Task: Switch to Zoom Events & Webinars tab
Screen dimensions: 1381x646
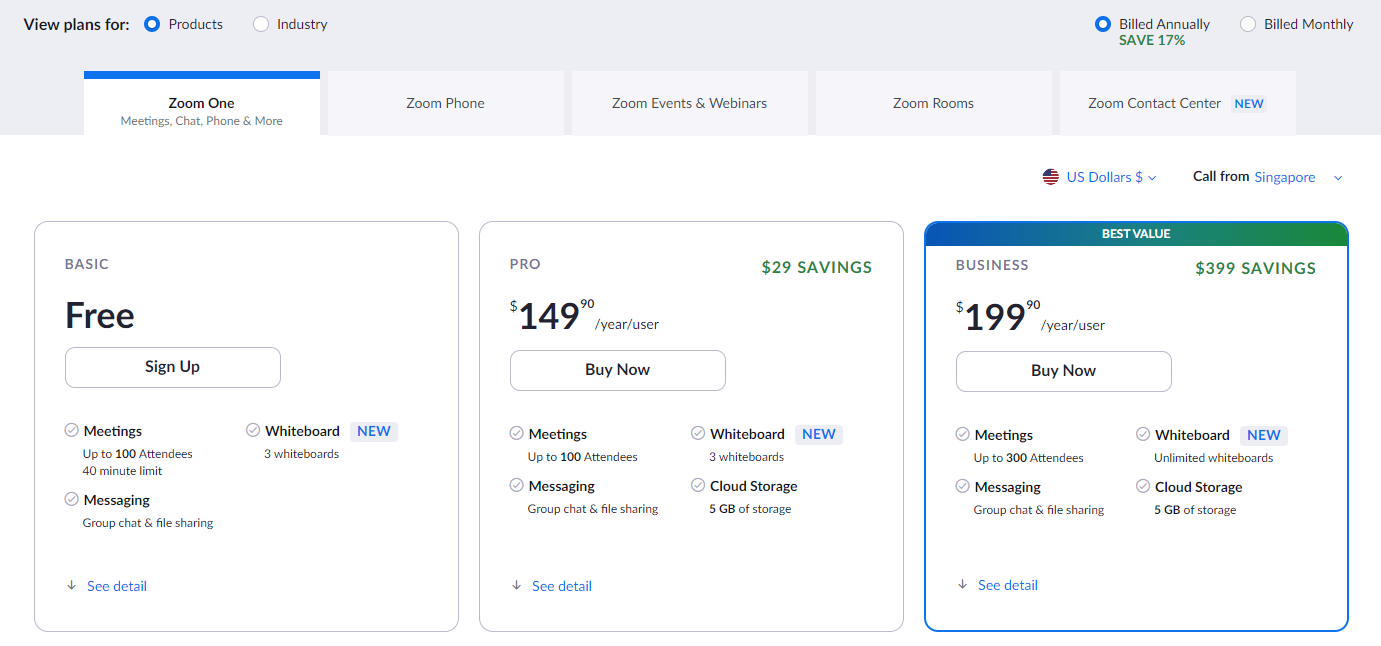Action: [x=690, y=103]
